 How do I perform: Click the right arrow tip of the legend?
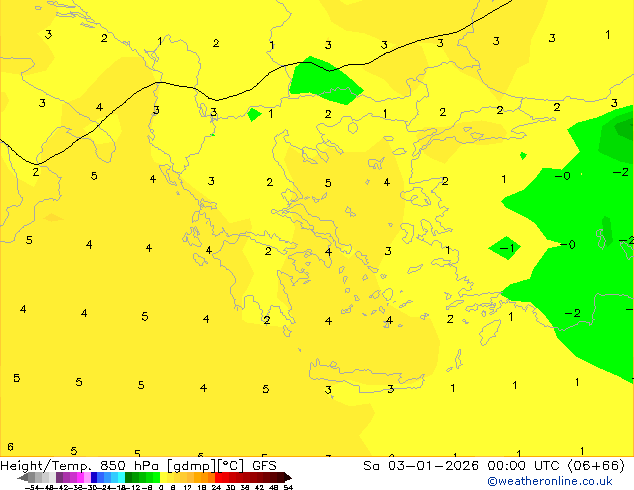(288, 477)
